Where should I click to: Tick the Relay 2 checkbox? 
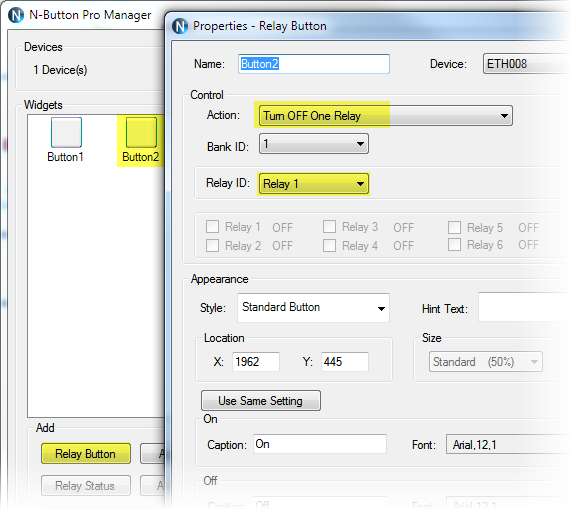(212, 245)
